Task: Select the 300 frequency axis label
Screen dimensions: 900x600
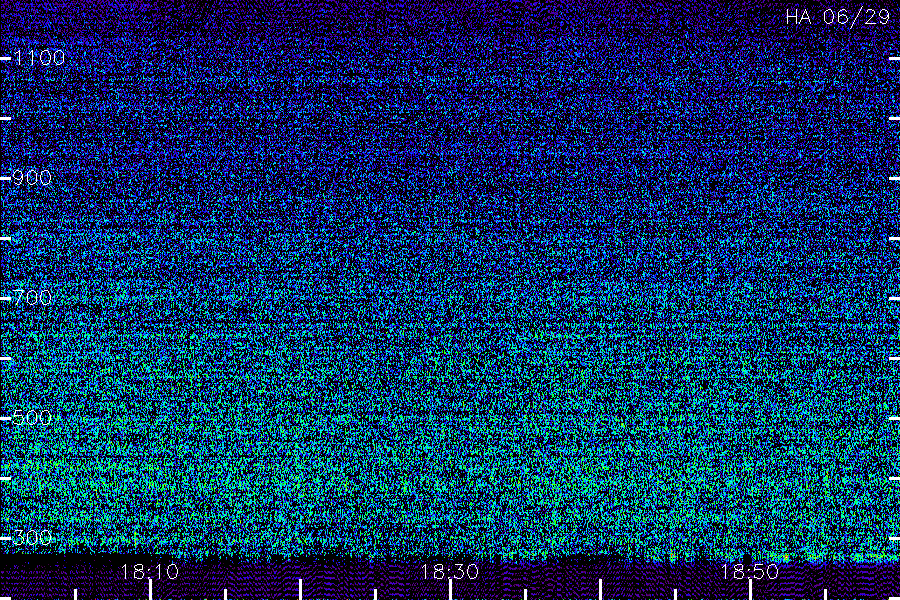Action: 32,537
